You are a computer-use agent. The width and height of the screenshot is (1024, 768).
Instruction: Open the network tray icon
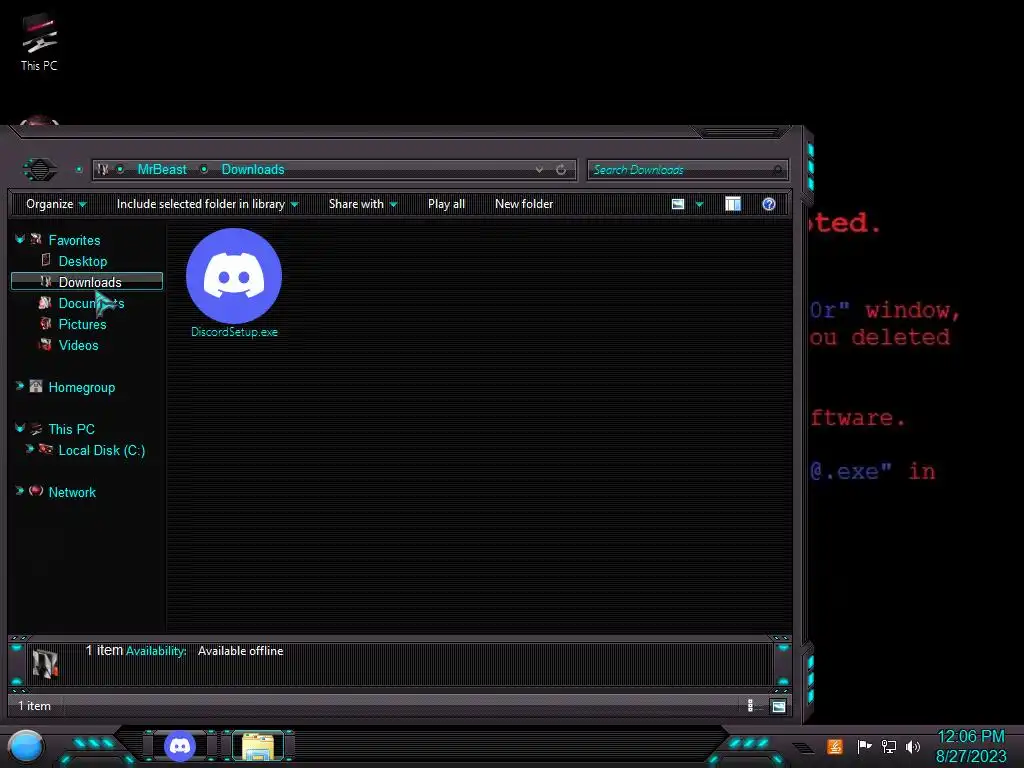(x=889, y=746)
